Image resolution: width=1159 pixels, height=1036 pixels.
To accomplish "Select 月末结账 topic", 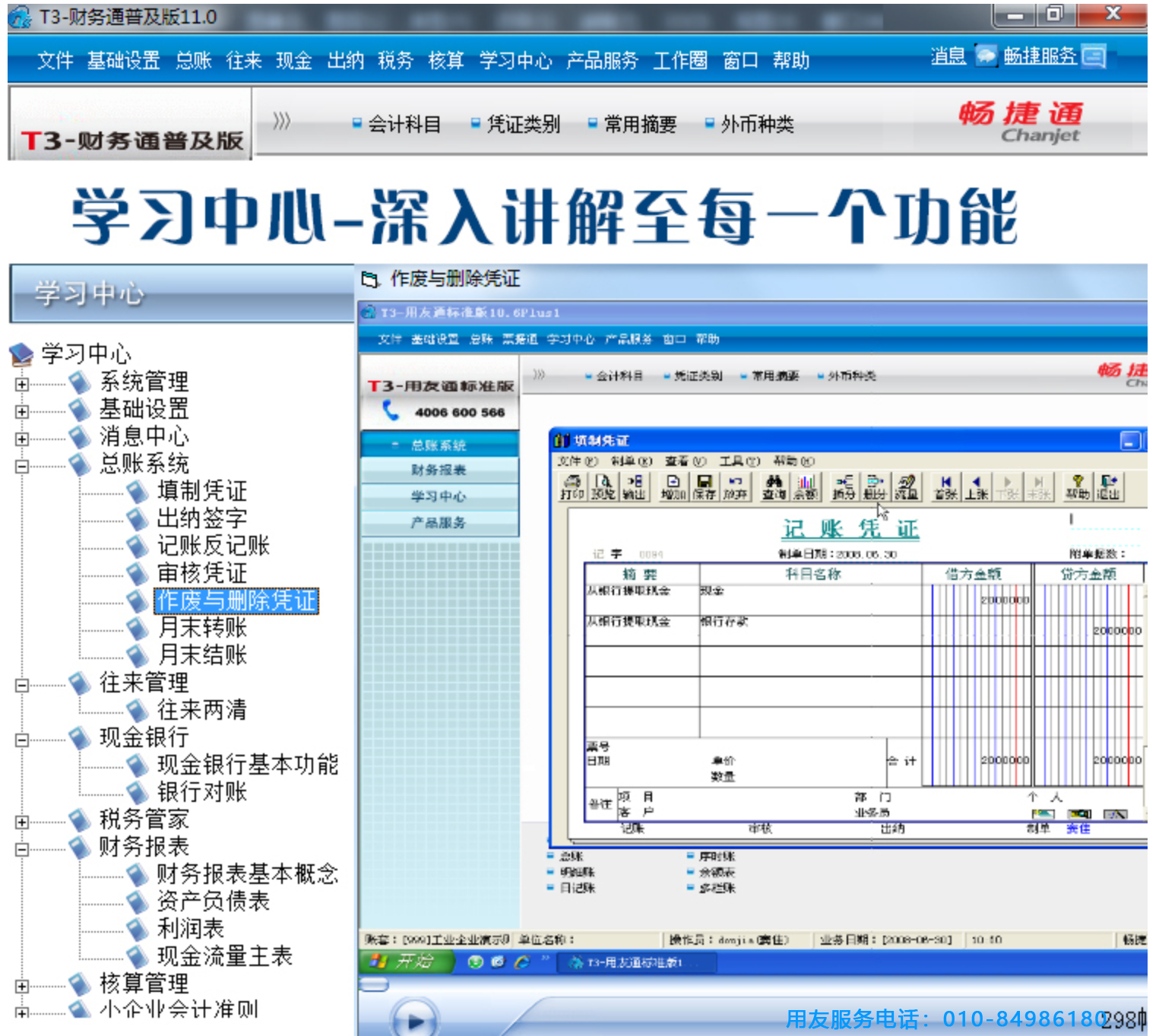I will pyautogui.click(x=202, y=655).
